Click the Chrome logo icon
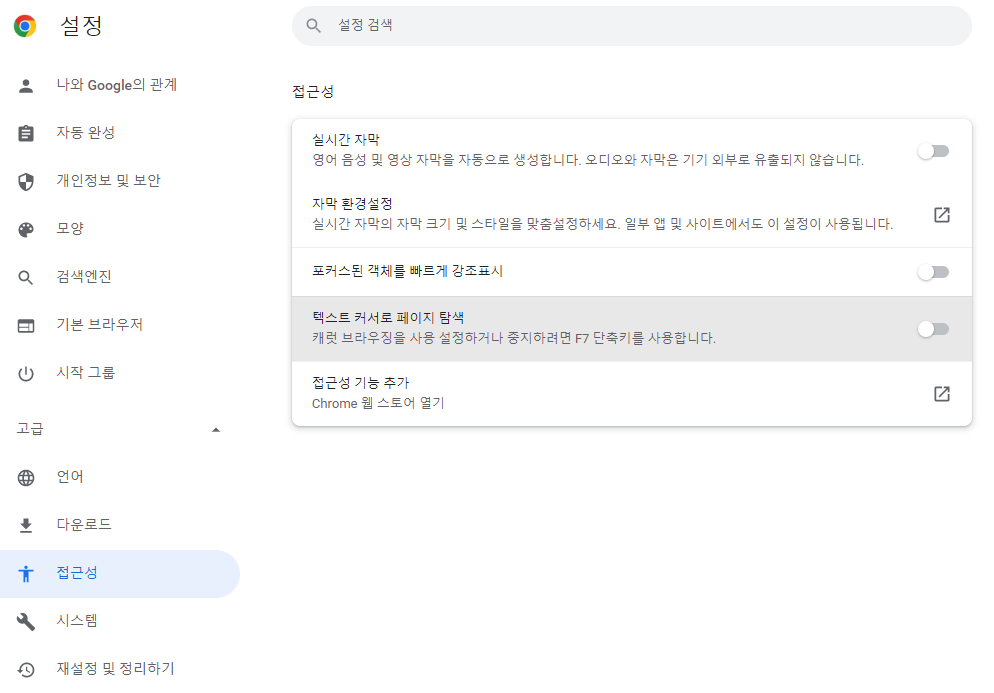The height and width of the screenshot is (693, 994). click(25, 26)
